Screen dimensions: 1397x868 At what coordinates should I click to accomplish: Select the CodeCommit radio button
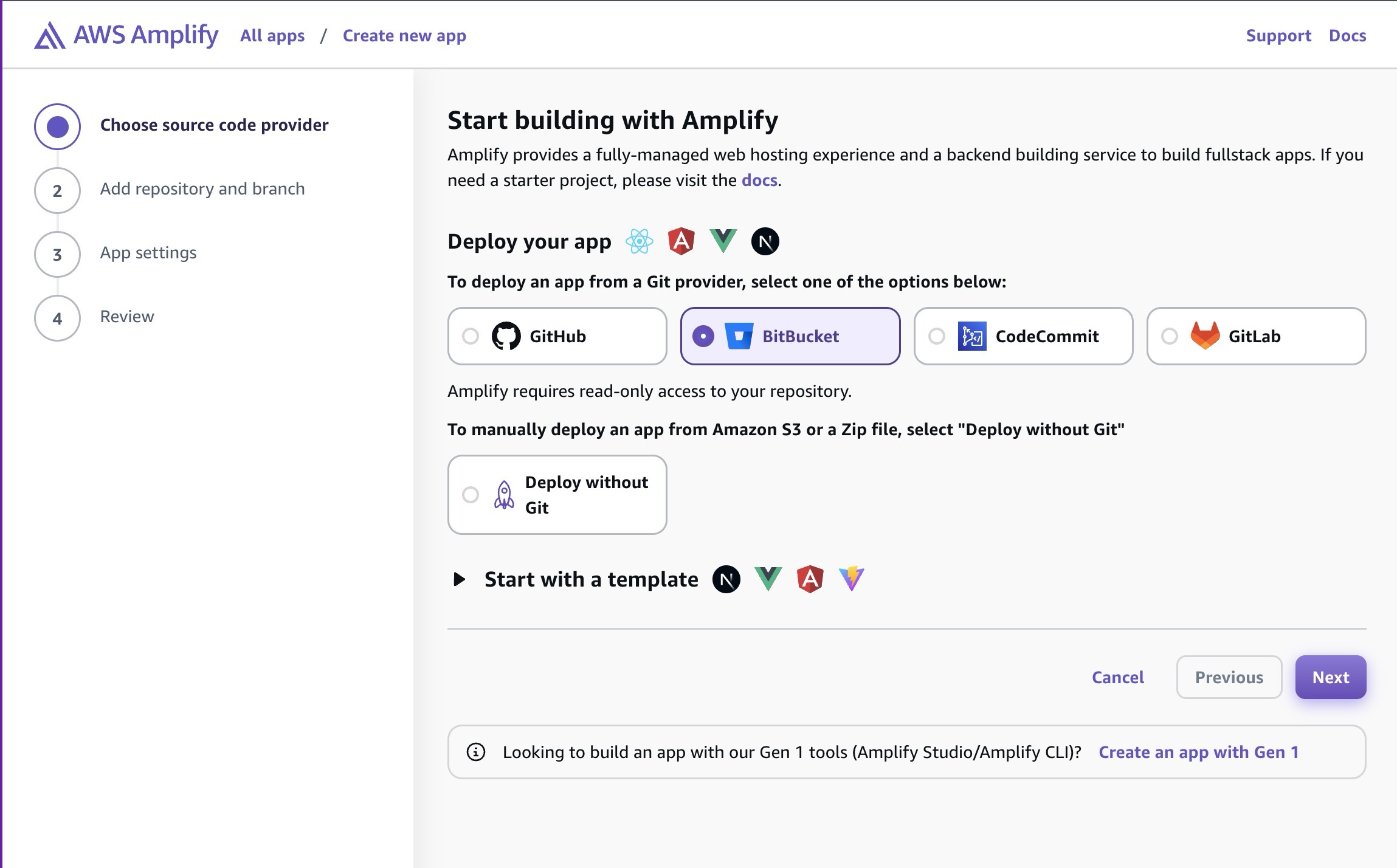point(937,336)
